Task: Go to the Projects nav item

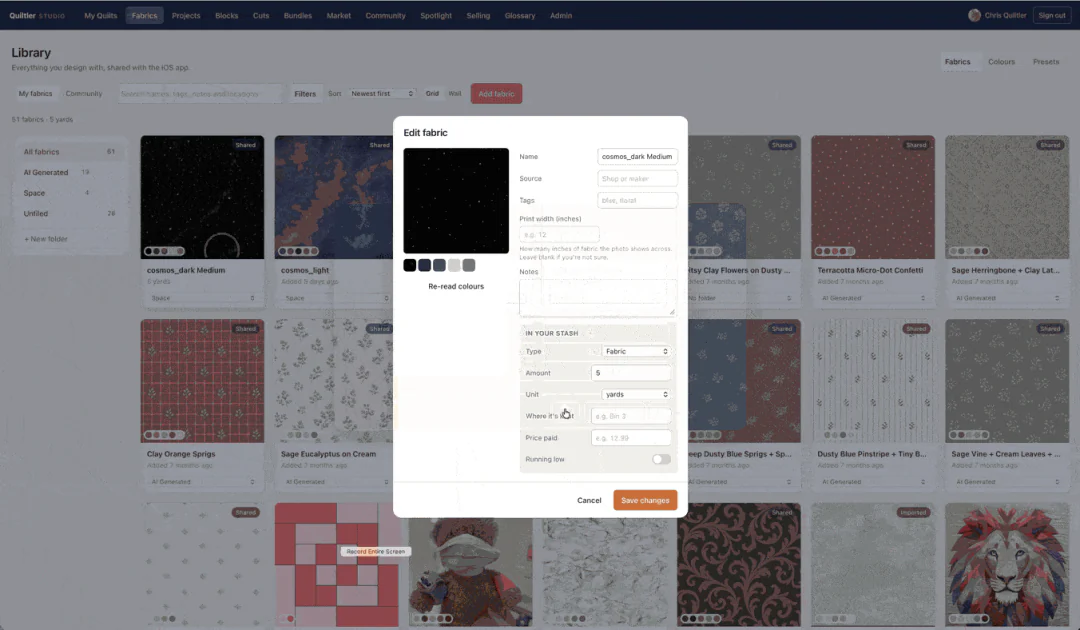Action: 186,15
